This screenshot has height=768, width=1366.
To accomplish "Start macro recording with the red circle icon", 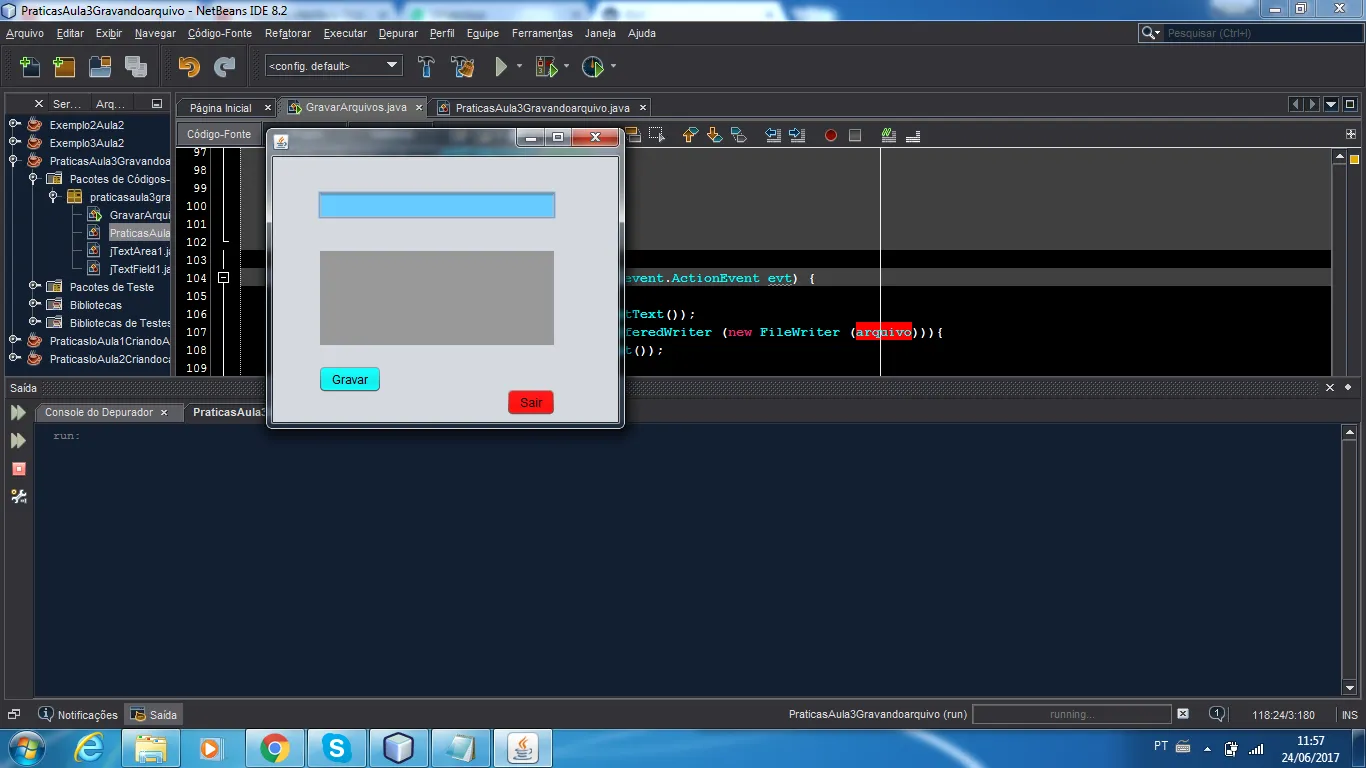I will tap(830, 135).
